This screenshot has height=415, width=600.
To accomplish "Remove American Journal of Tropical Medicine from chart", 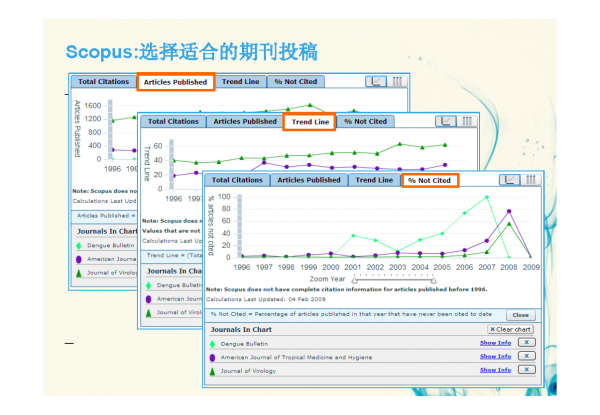I will 527,356.
